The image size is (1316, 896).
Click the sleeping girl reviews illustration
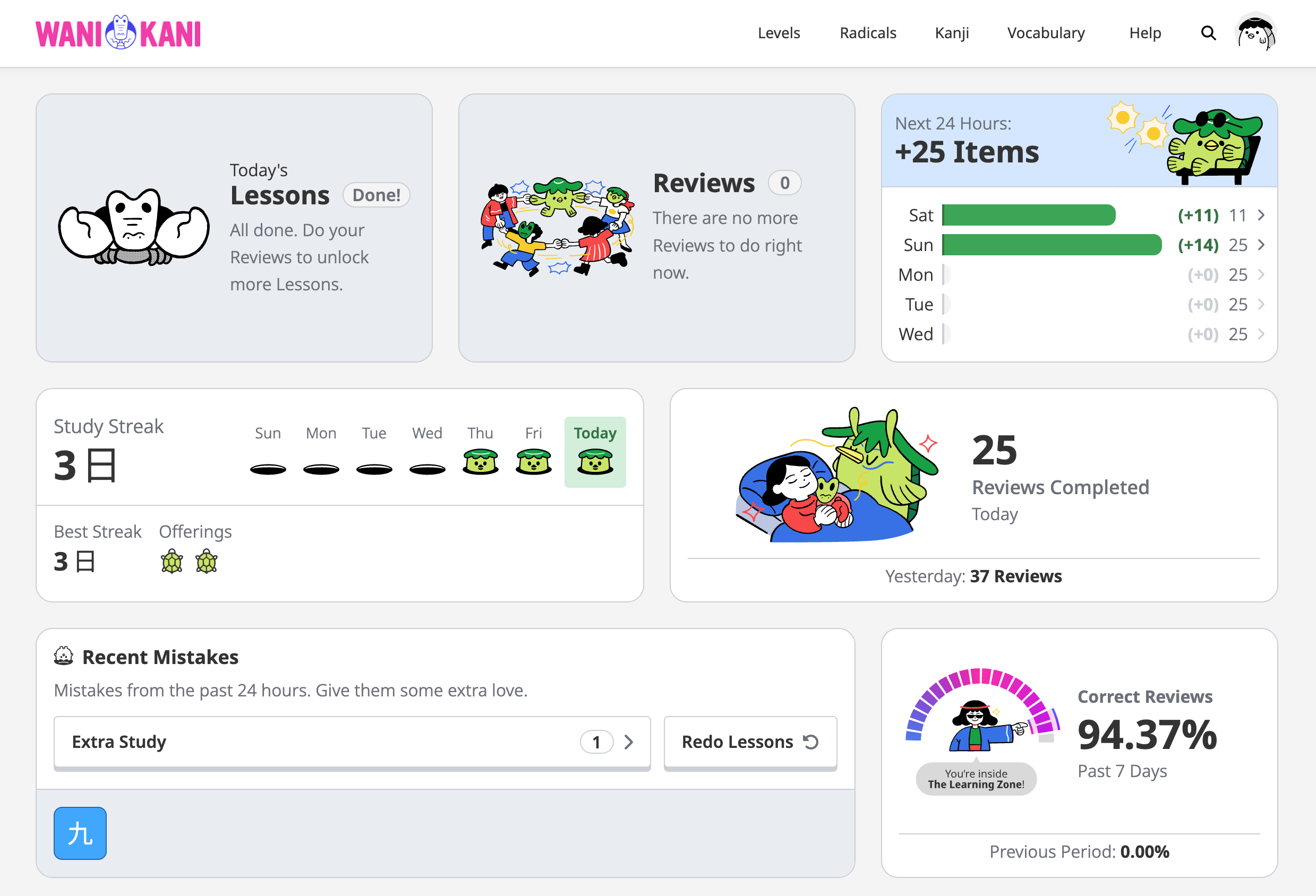tap(838, 476)
